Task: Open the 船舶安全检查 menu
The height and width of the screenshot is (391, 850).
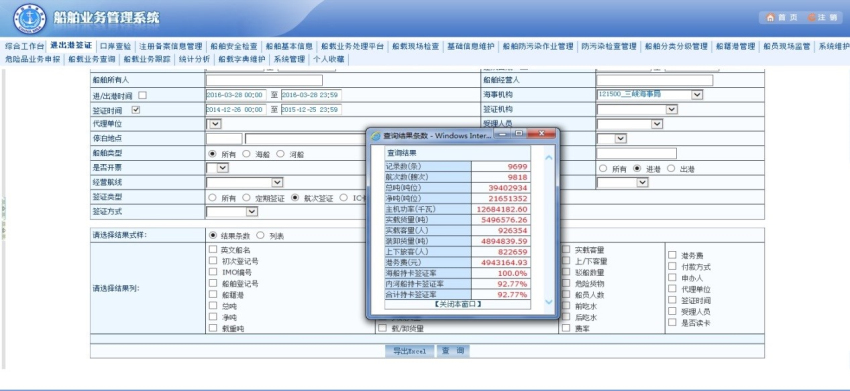Action: (234, 47)
